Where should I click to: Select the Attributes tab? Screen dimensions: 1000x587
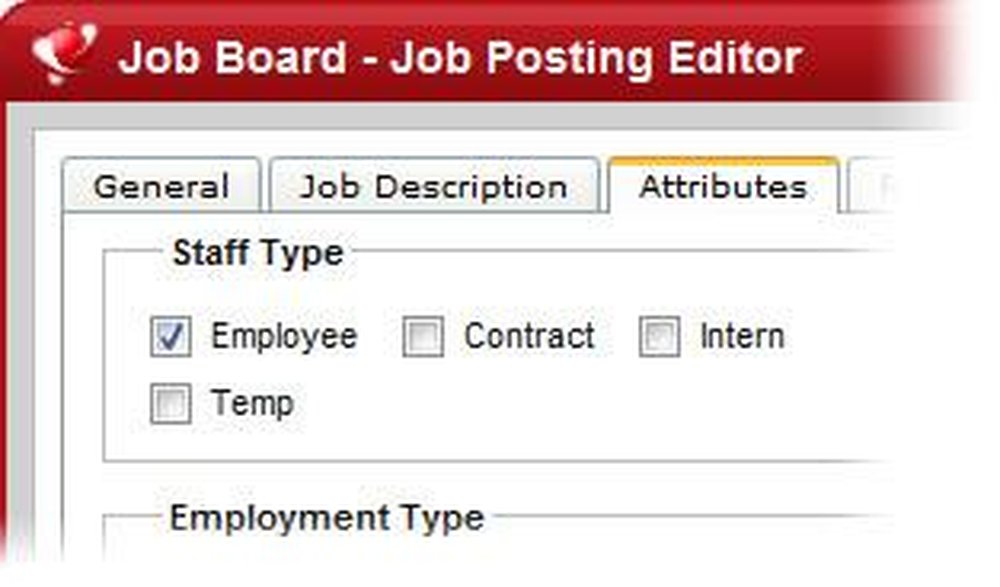[723, 186]
